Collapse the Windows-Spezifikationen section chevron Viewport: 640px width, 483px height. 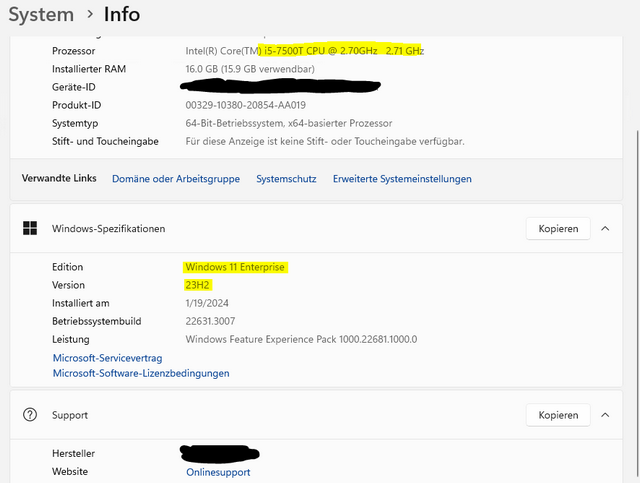pos(605,229)
